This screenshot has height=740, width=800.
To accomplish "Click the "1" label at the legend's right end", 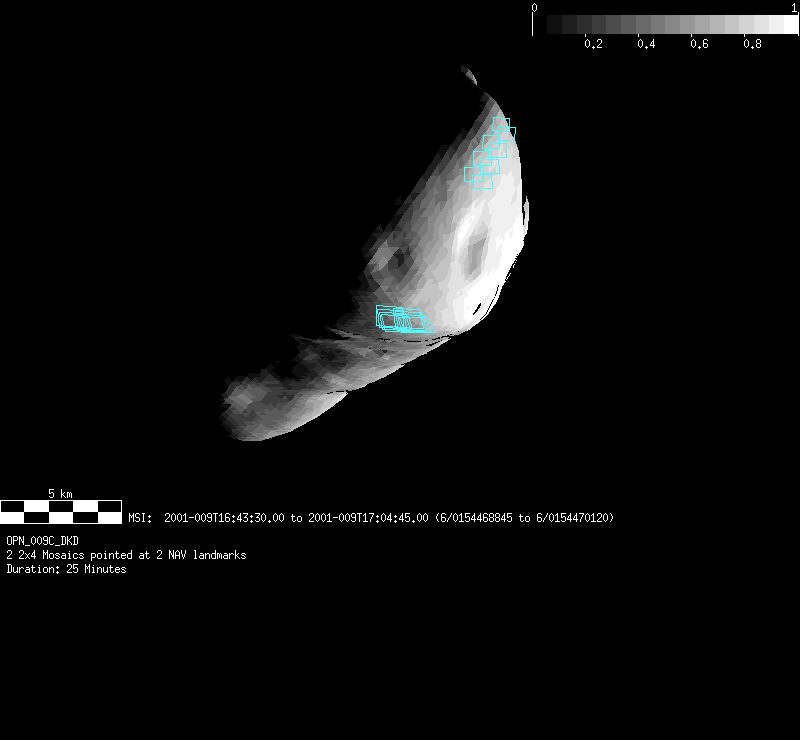I will (x=794, y=8).
